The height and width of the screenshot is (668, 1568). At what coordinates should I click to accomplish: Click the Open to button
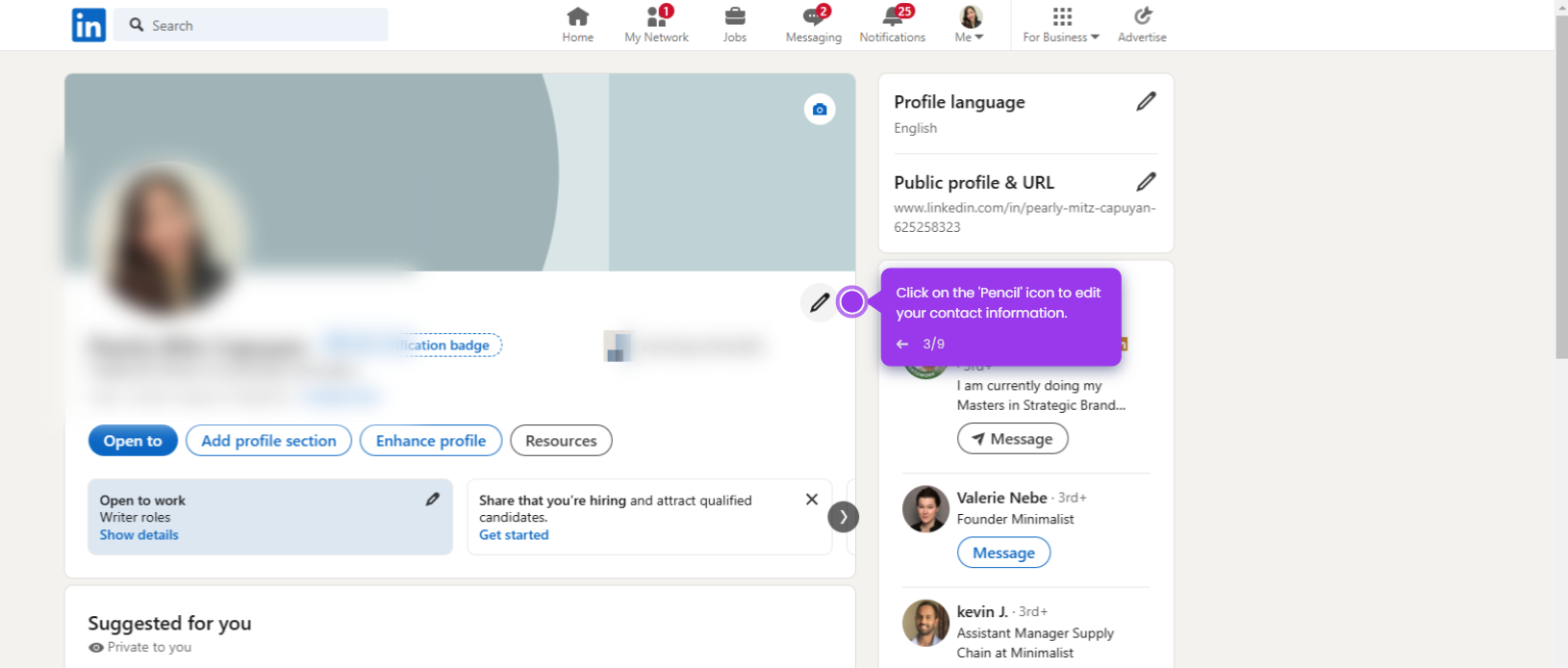[x=133, y=441]
